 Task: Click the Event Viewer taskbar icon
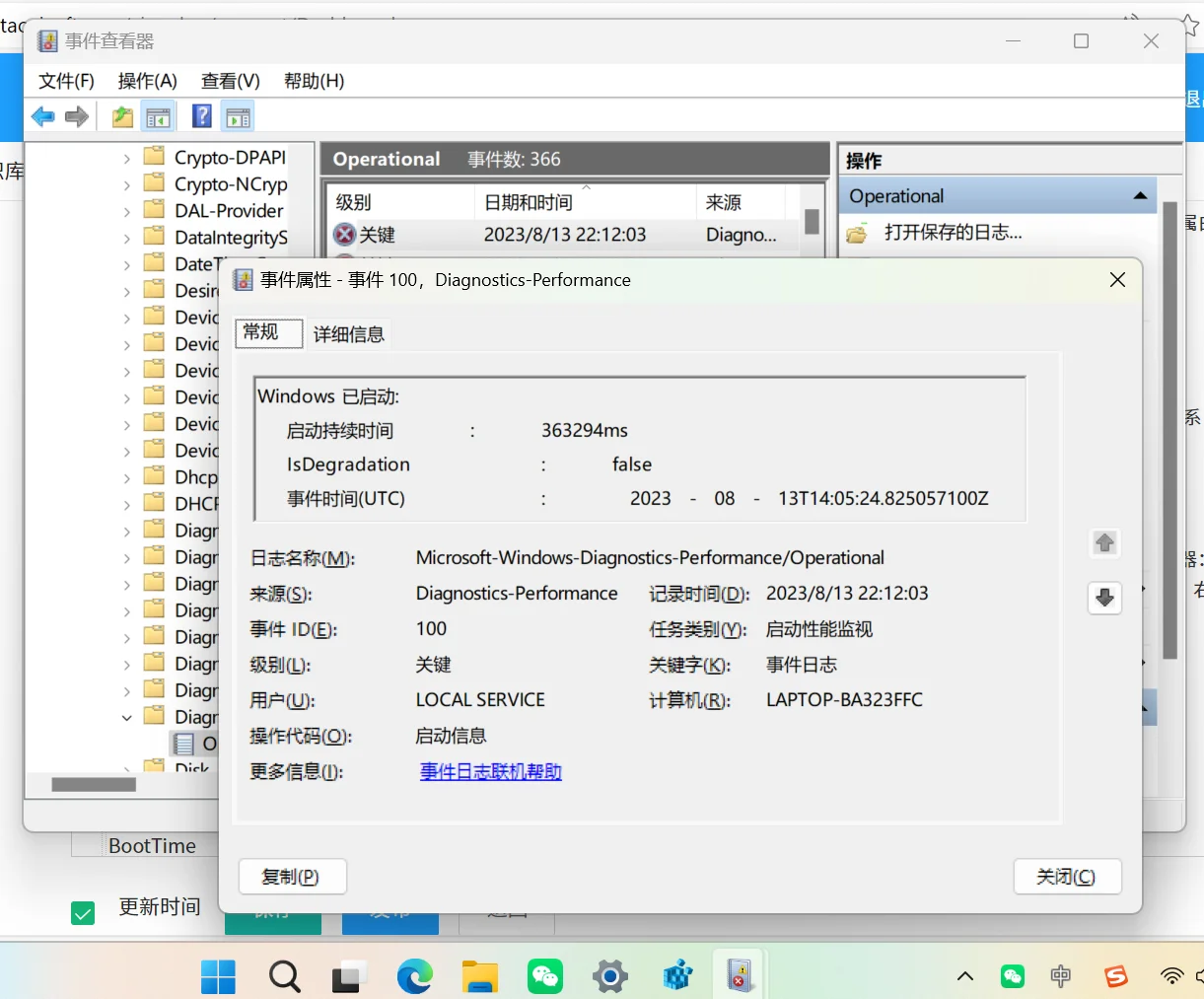tap(741, 976)
